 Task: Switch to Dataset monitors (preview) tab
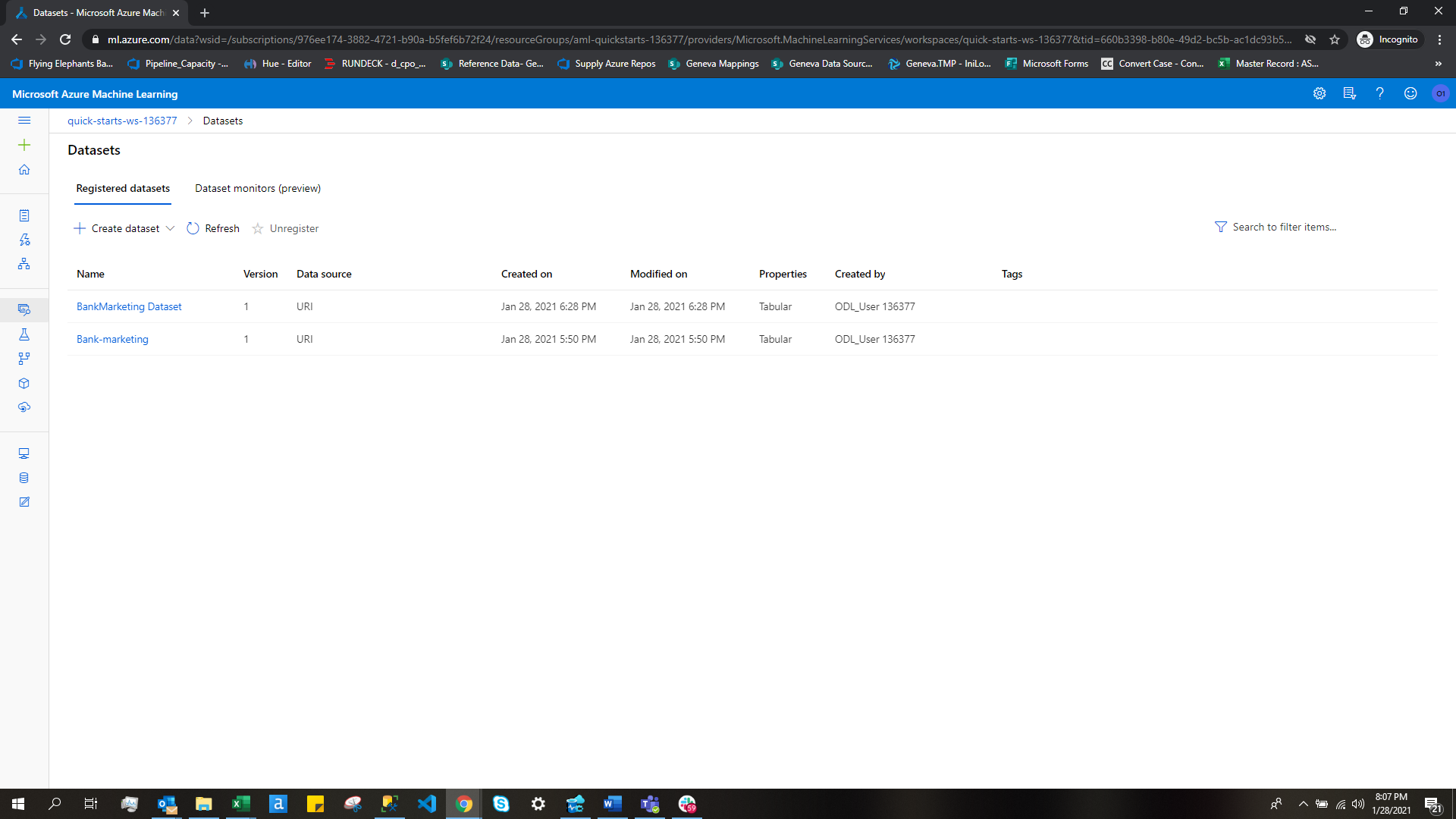[x=258, y=188]
